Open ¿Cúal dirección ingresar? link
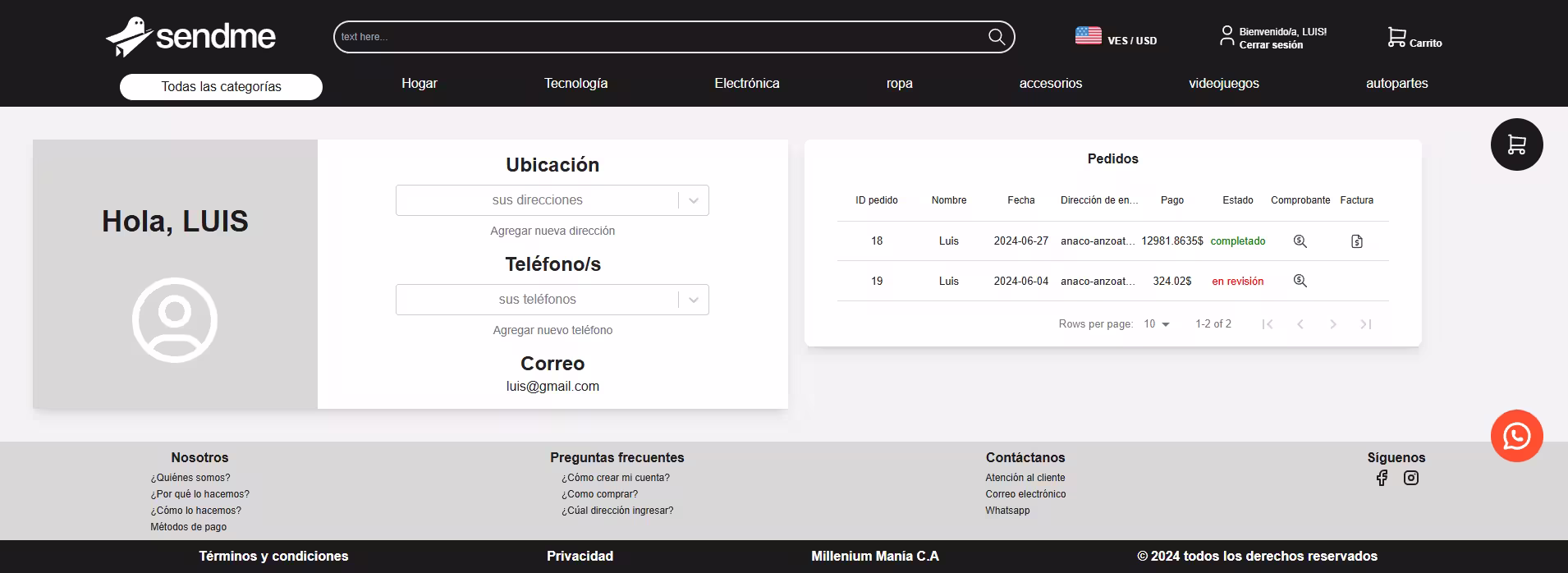Image resolution: width=1568 pixels, height=573 pixels. [x=617, y=511]
